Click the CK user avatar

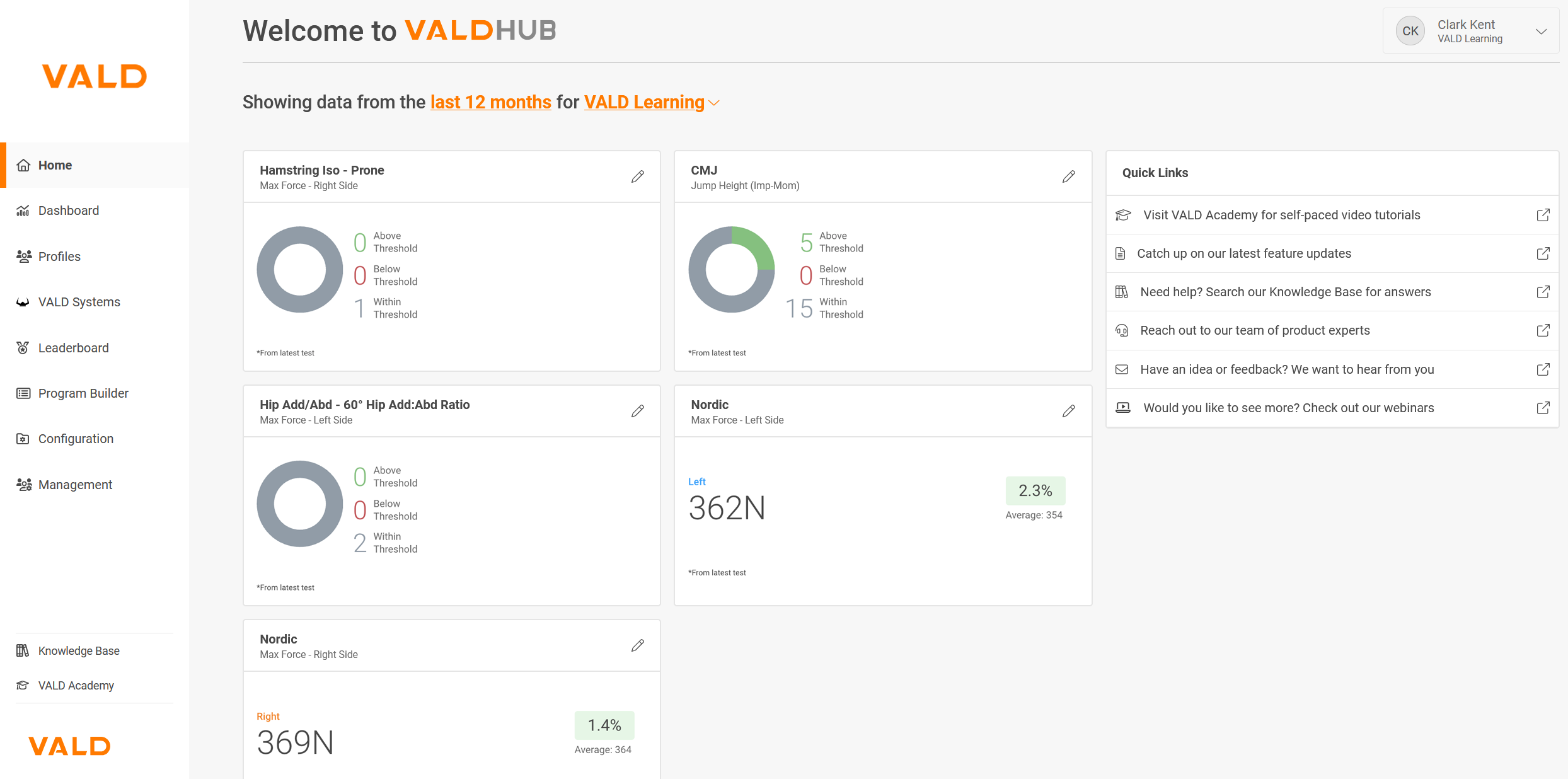pos(1410,31)
